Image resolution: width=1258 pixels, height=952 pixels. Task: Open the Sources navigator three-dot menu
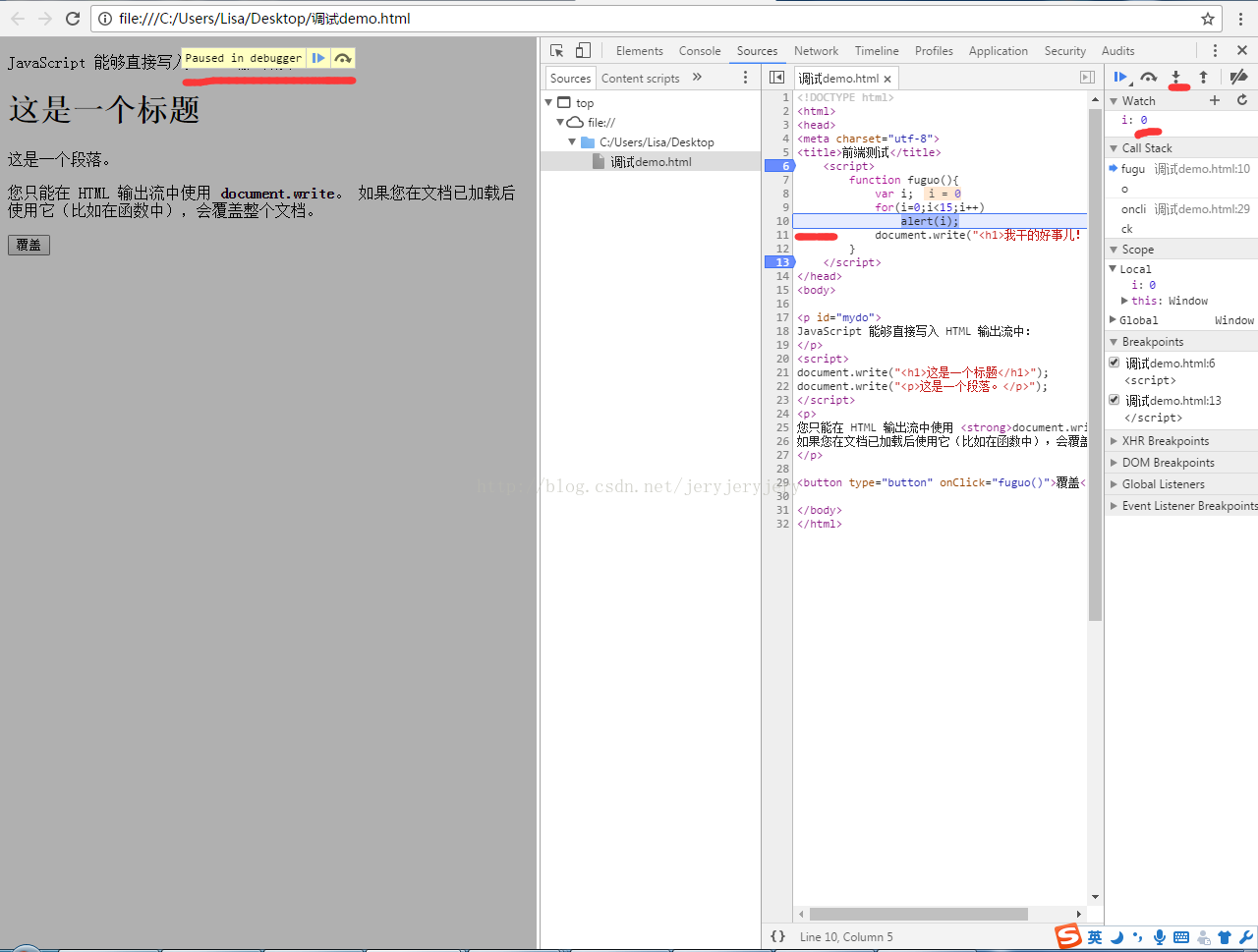(x=745, y=77)
